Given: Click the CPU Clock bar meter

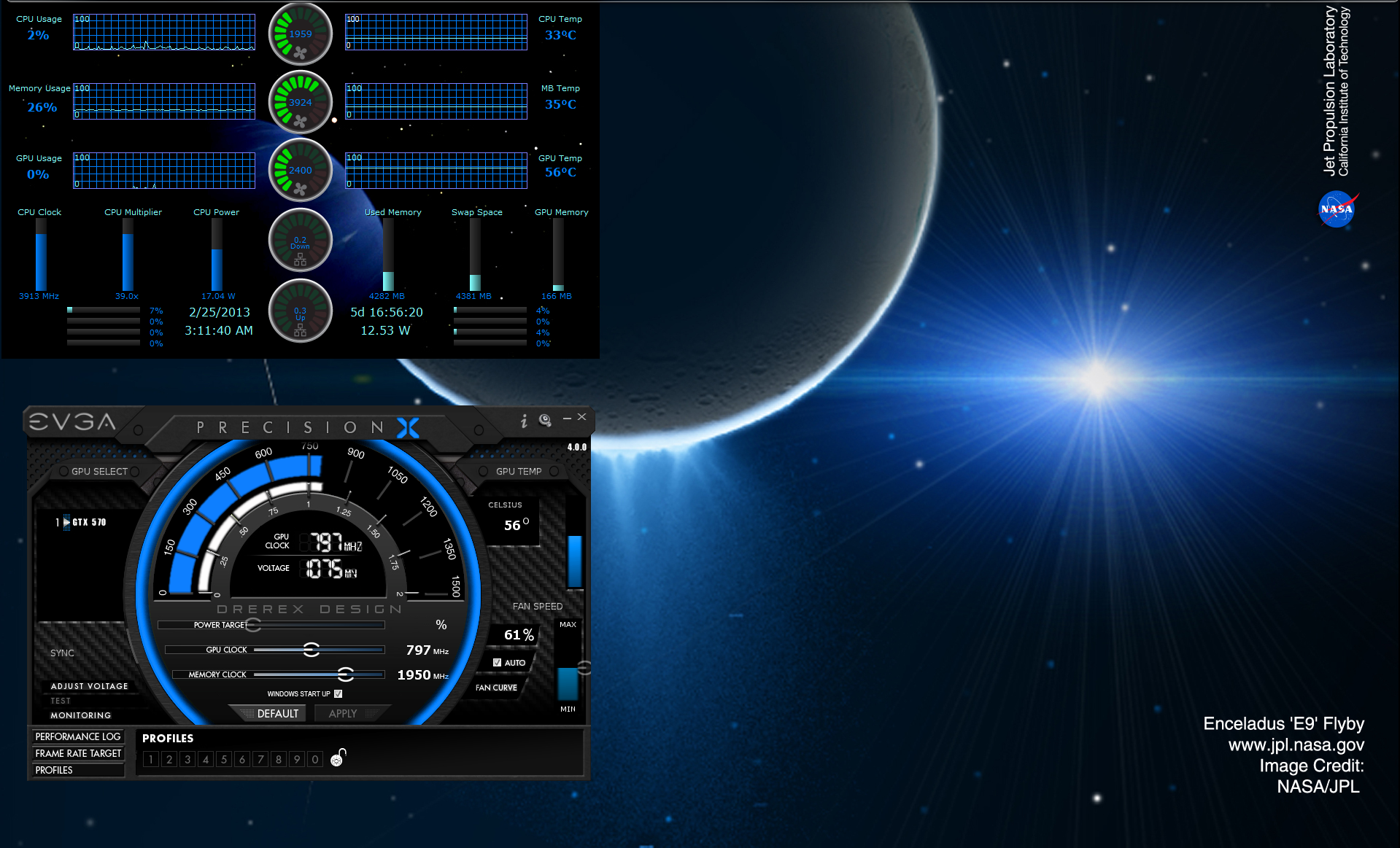Looking at the screenshot, I should (41, 254).
